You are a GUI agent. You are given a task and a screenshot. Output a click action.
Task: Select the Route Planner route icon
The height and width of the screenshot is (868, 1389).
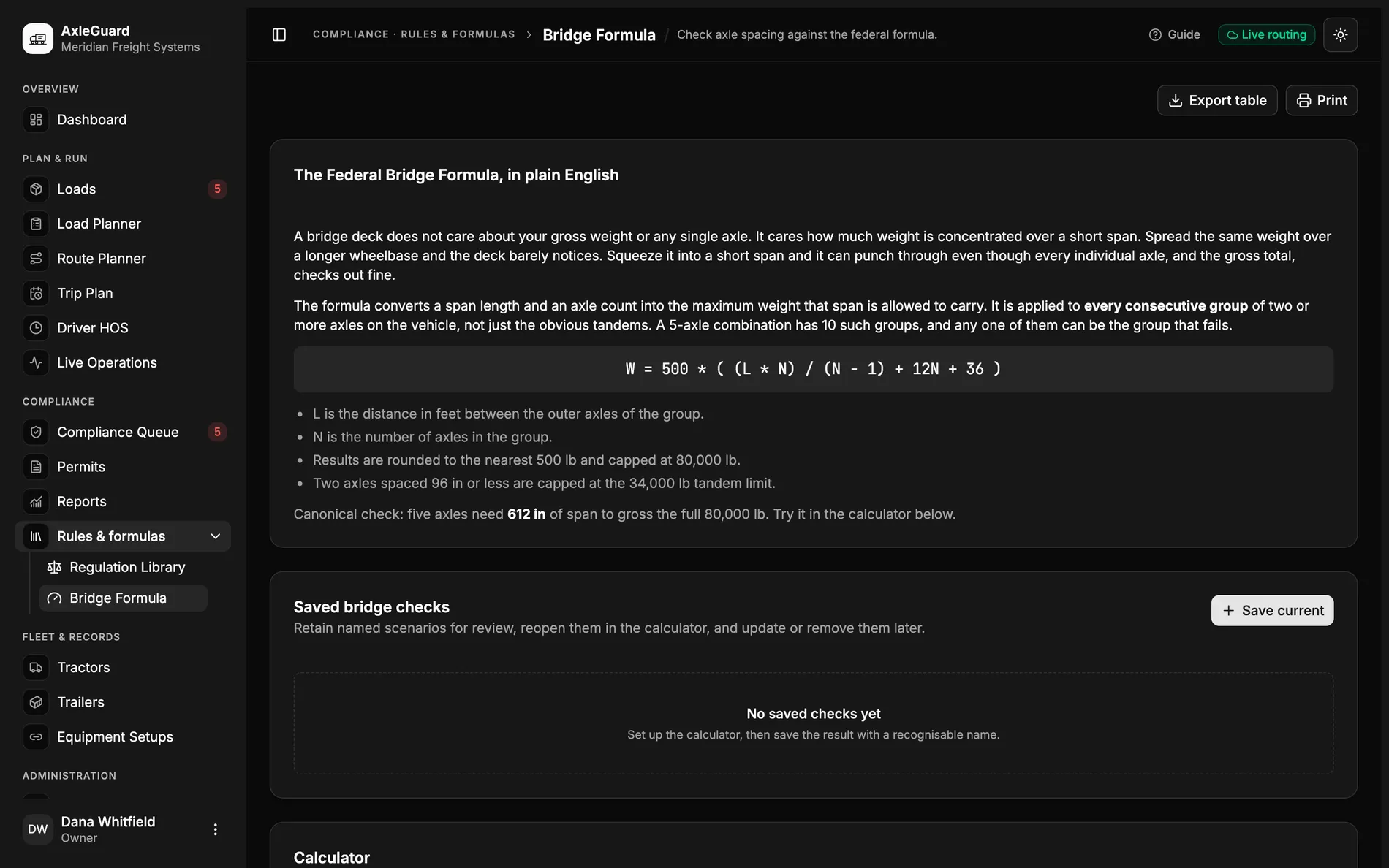36,258
